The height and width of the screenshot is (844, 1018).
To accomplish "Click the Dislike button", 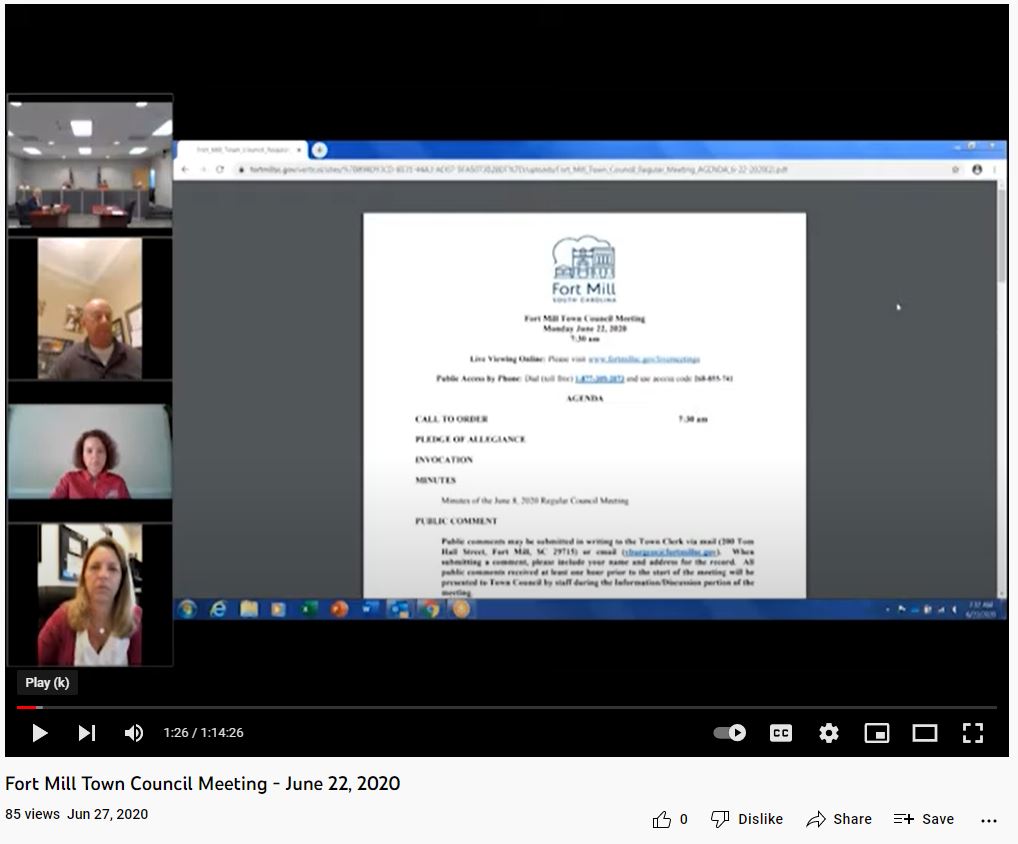I will (747, 819).
